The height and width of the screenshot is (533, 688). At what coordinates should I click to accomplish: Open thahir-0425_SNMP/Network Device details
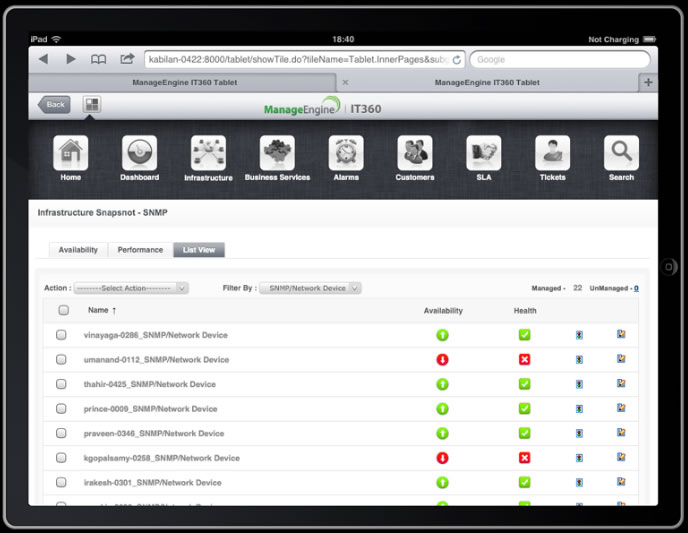[150, 384]
